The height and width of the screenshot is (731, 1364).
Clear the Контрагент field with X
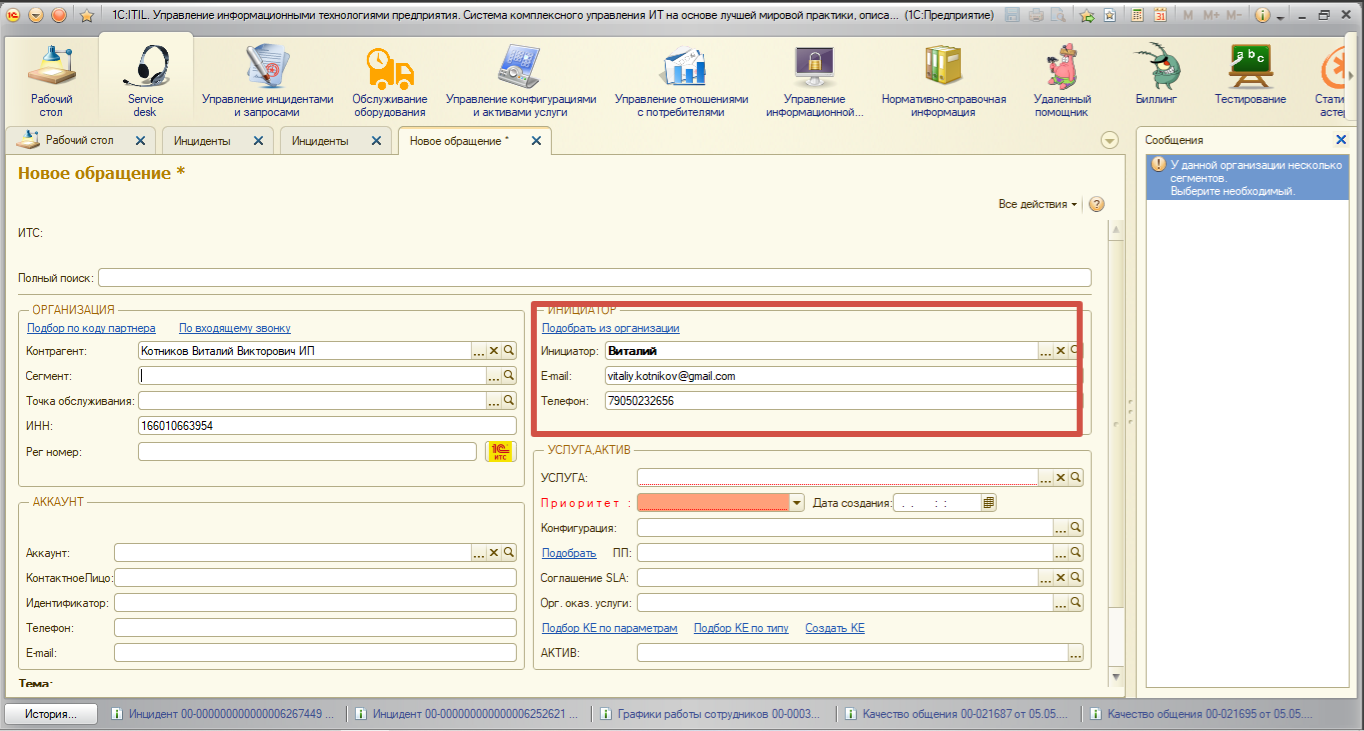point(494,351)
